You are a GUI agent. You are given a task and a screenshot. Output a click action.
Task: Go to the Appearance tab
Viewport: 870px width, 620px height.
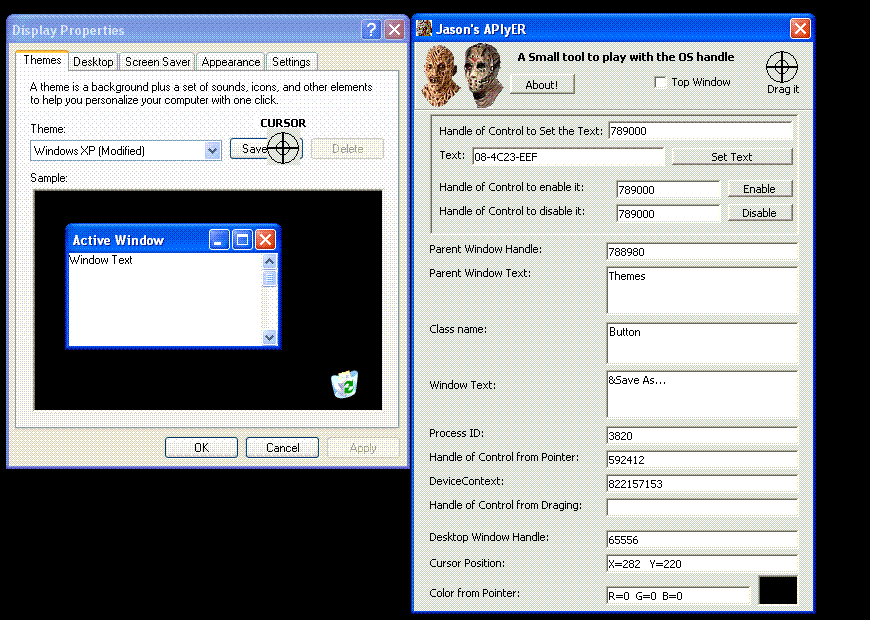[x=231, y=62]
